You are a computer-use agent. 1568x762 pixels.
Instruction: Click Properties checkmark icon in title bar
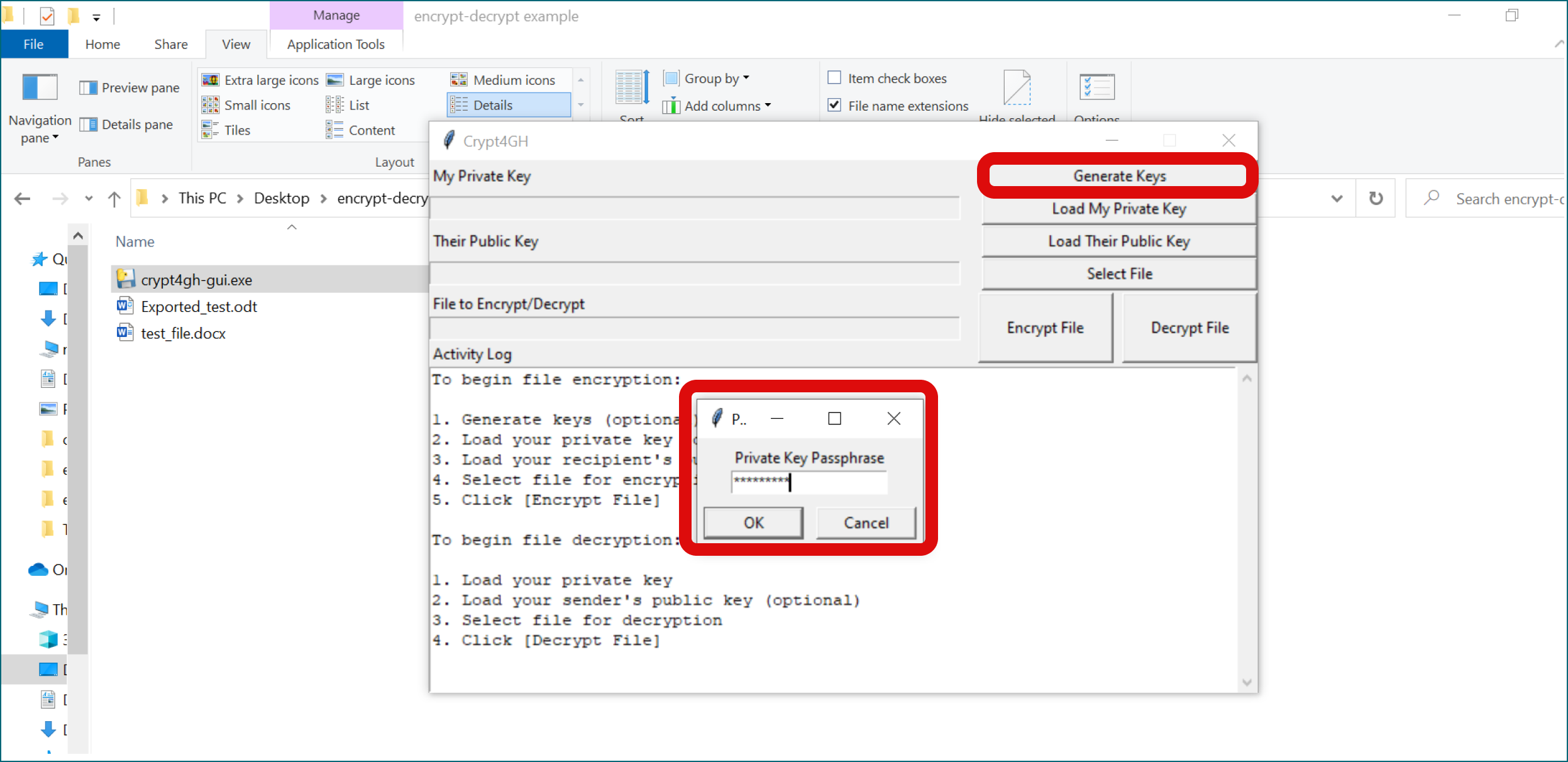tap(47, 16)
